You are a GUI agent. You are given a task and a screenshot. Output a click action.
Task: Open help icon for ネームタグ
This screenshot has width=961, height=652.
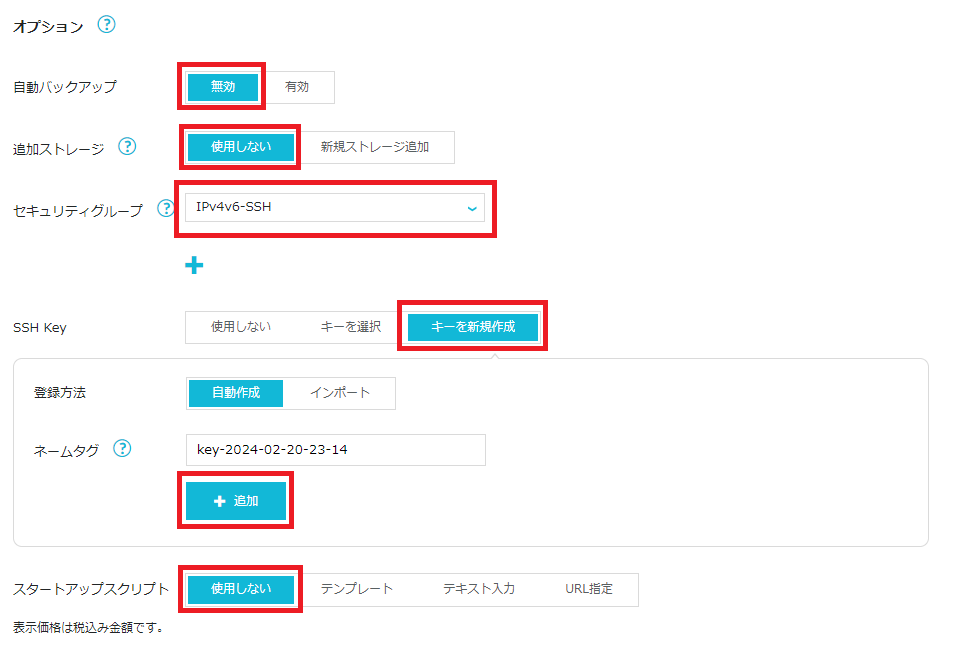point(122,449)
